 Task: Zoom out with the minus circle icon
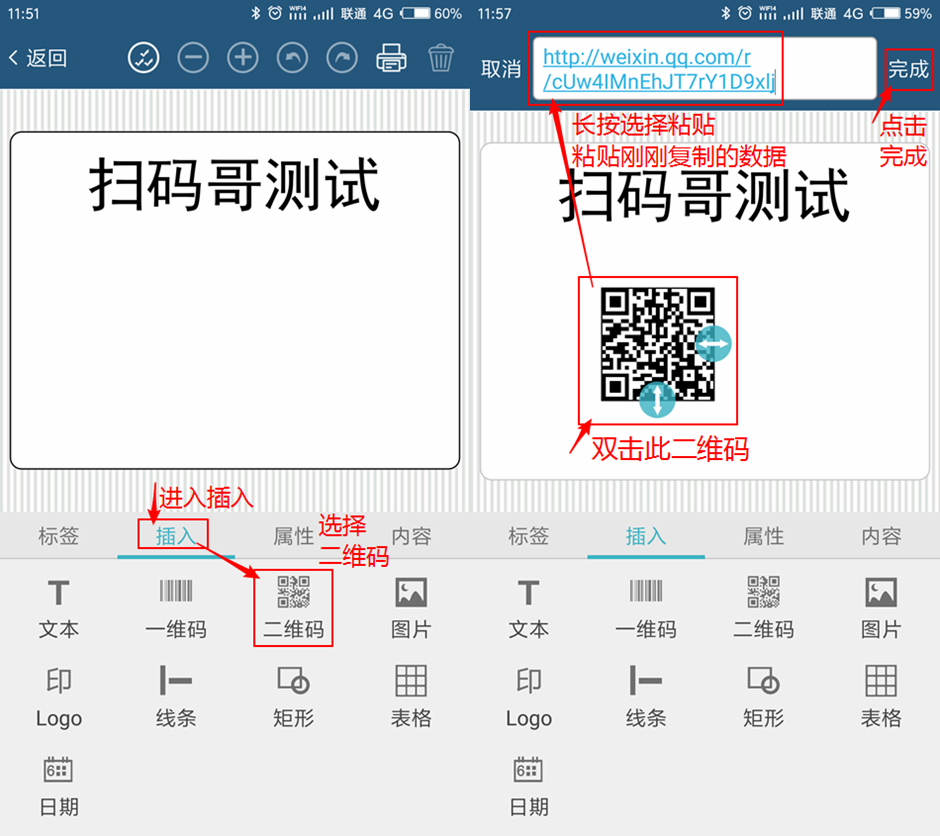tap(193, 58)
